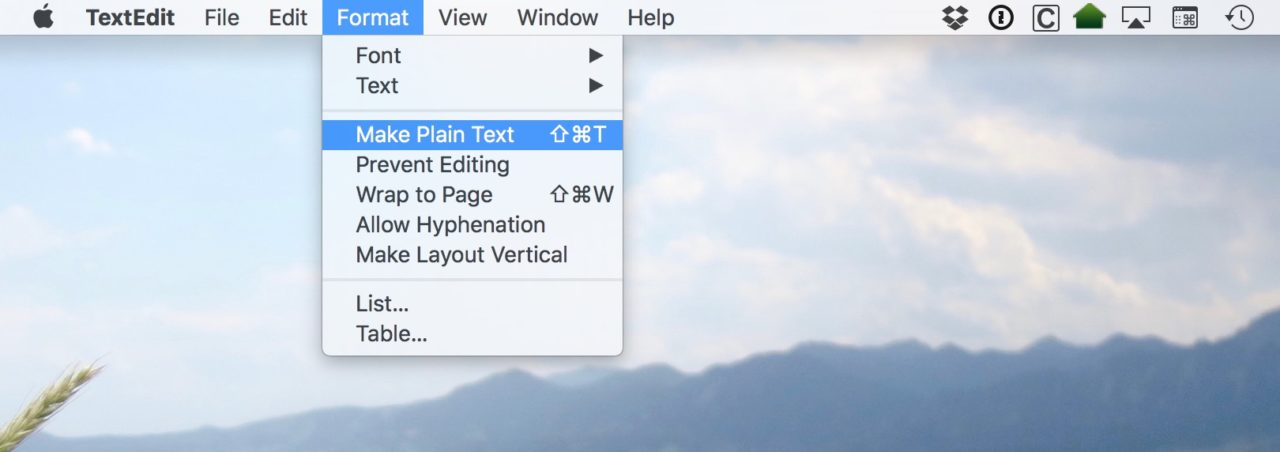Open the Apple menu
Screen dimensions: 1280x452
point(43,17)
